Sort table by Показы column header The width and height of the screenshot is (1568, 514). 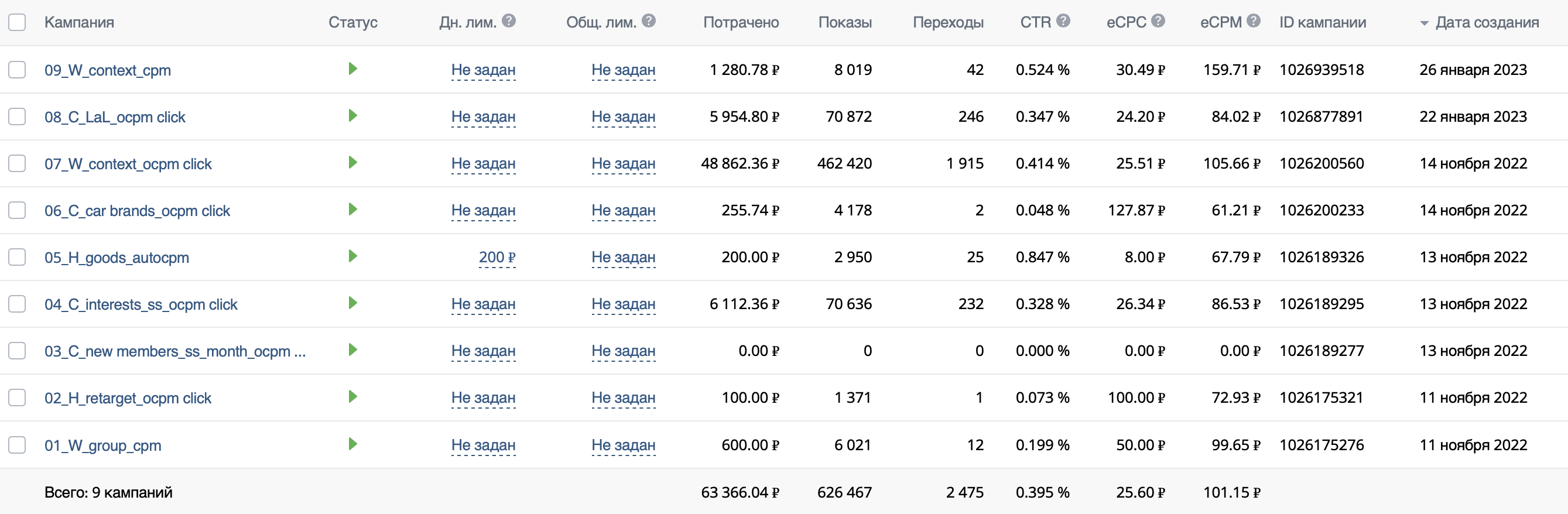pyautogui.click(x=845, y=22)
